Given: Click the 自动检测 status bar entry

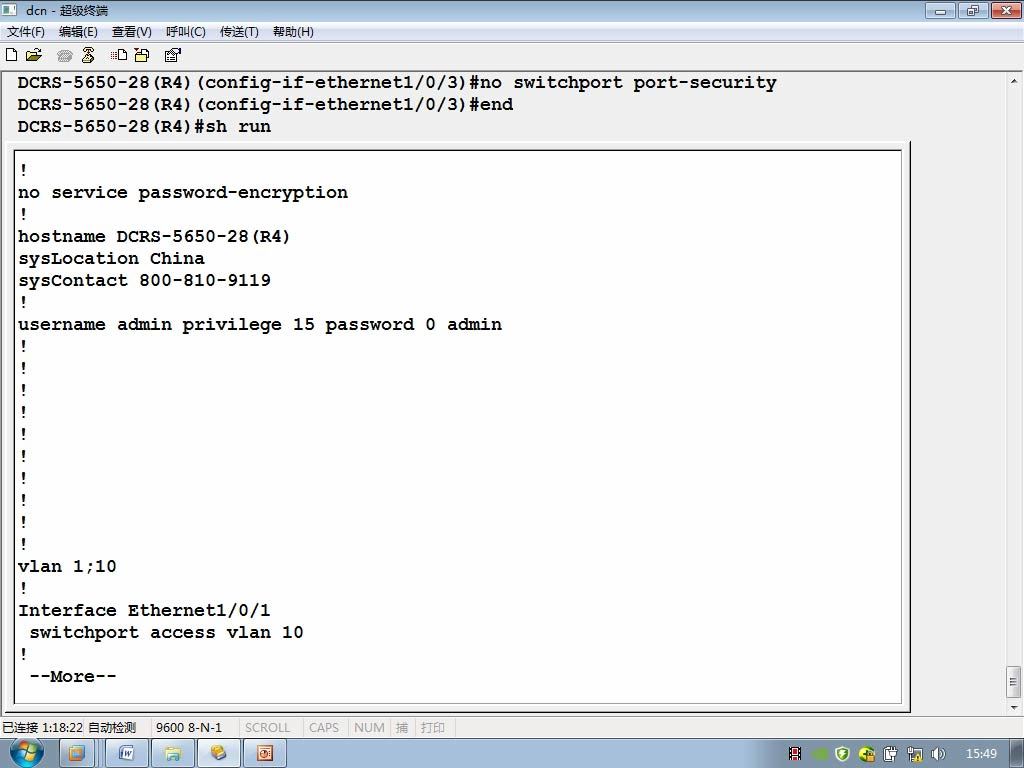Looking at the screenshot, I should (x=112, y=728).
